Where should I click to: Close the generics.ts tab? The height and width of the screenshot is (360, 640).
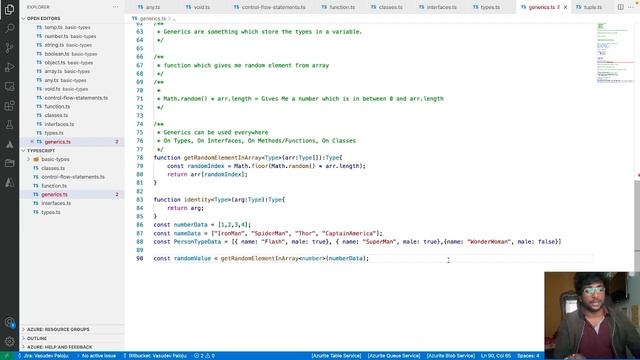click(x=565, y=7)
